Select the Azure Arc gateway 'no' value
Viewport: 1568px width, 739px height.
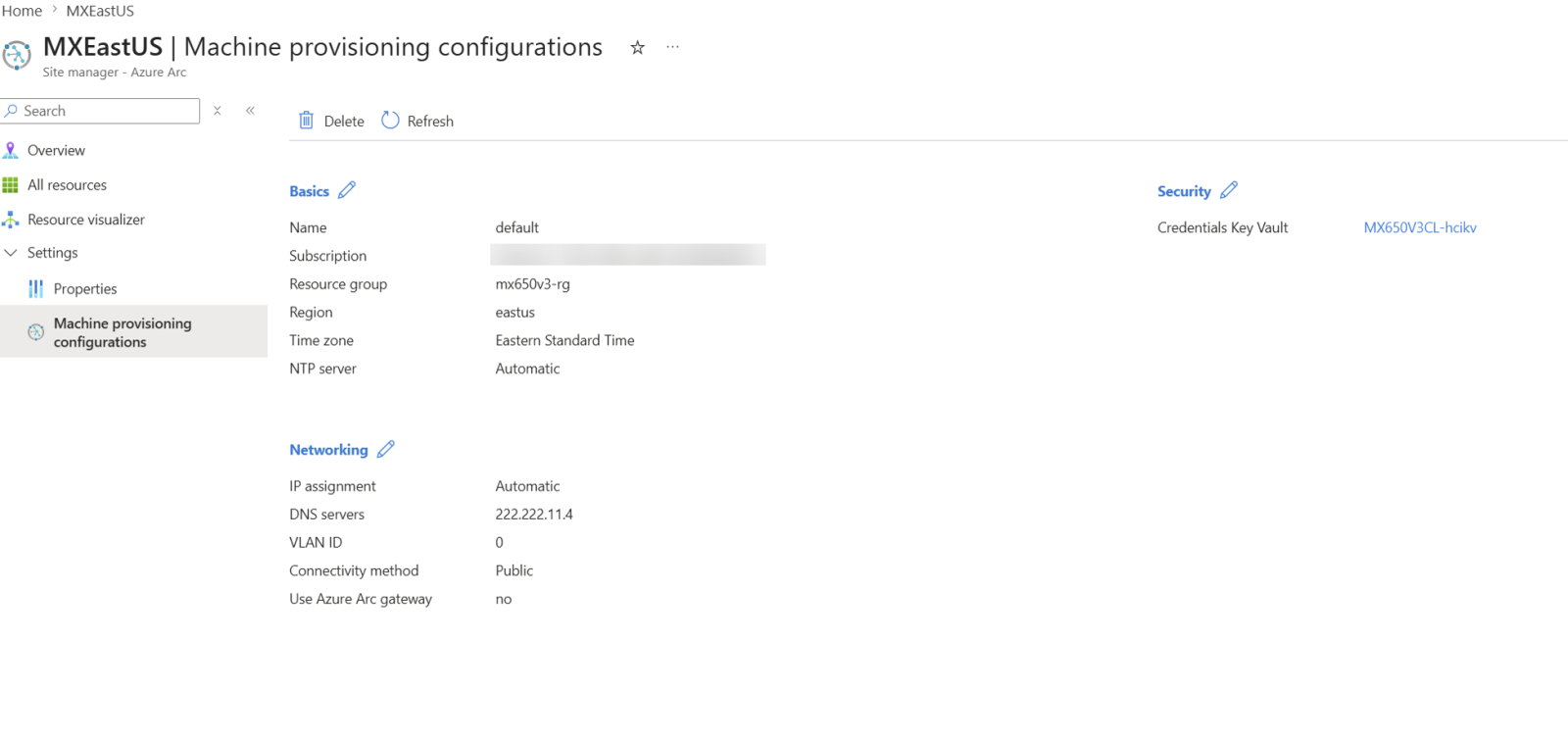pos(504,599)
